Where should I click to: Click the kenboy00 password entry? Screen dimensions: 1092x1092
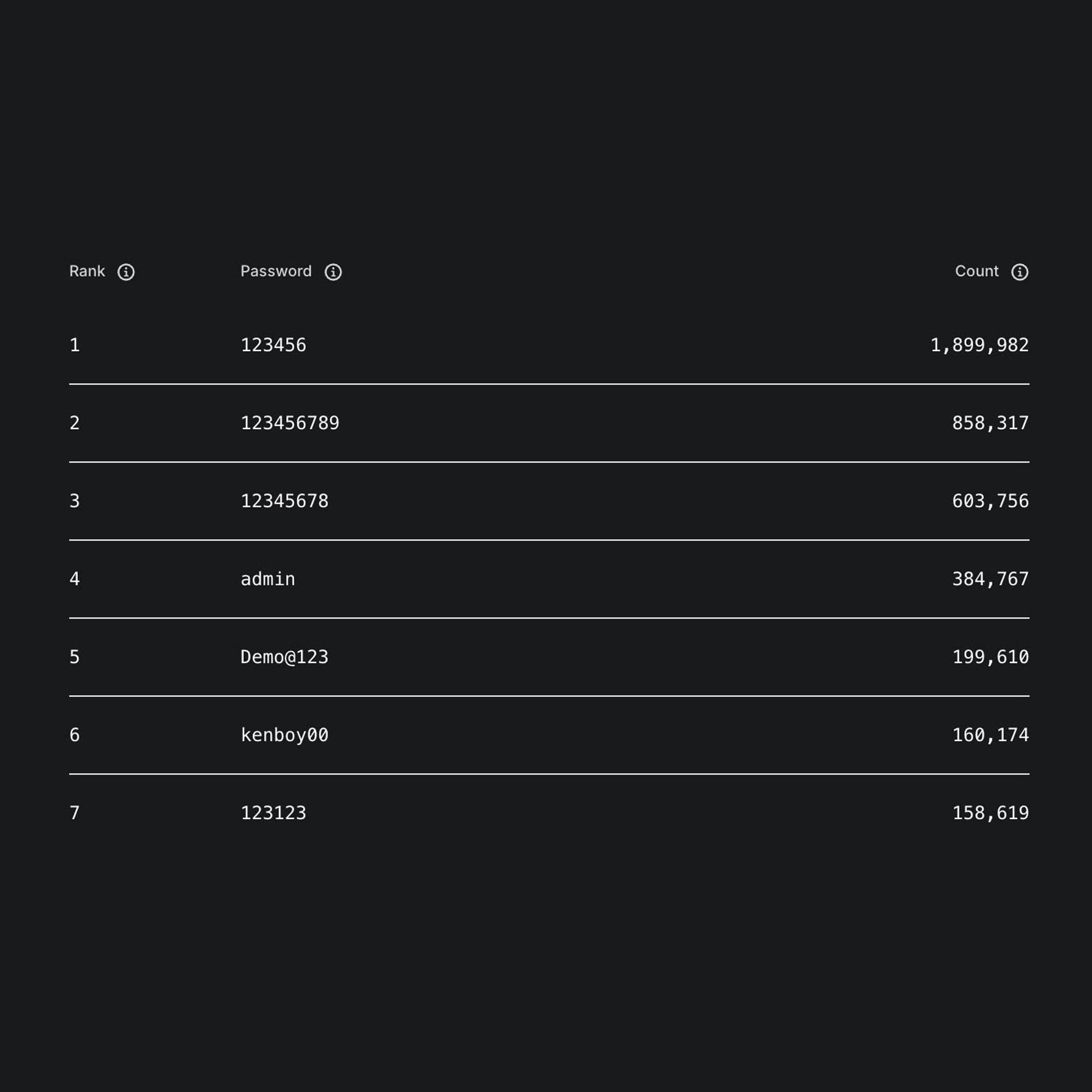coord(284,735)
